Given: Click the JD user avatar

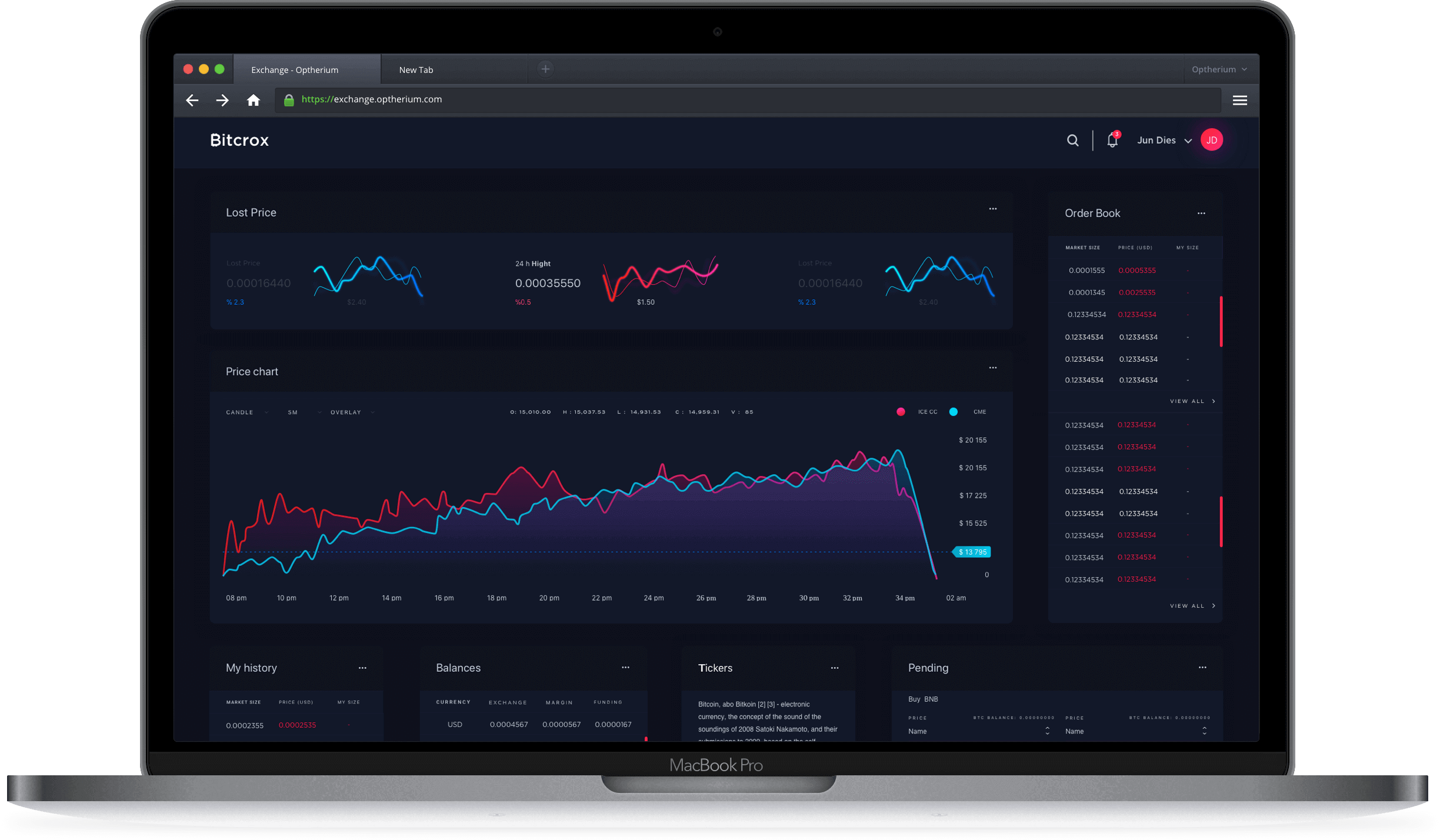Looking at the screenshot, I should (x=1212, y=140).
